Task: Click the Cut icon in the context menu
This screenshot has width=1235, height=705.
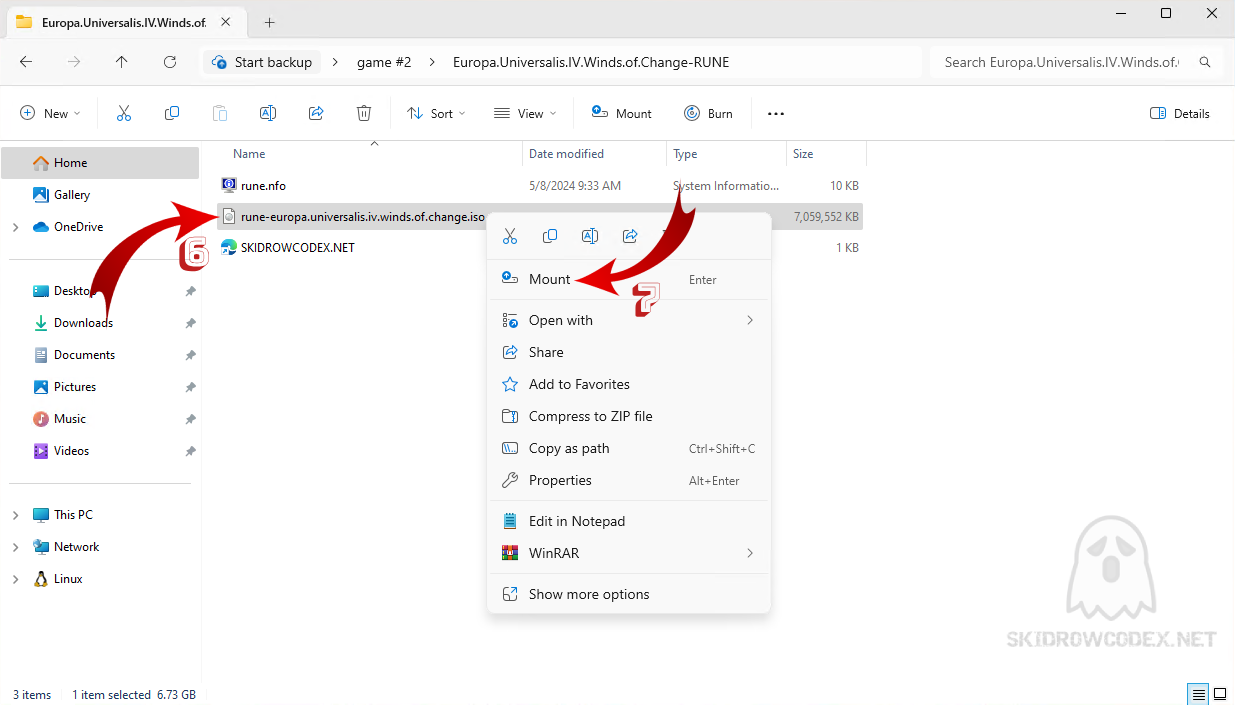Action: point(510,236)
